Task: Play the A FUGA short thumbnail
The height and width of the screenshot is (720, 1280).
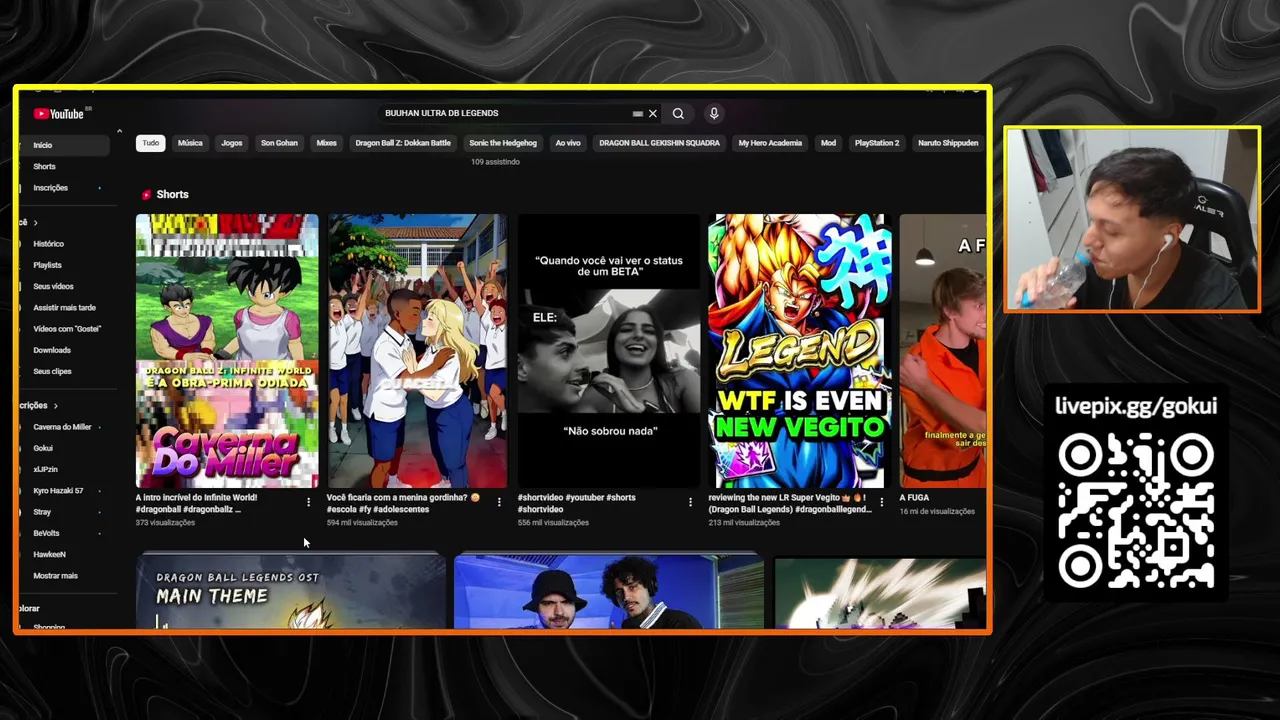Action: point(943,351)
